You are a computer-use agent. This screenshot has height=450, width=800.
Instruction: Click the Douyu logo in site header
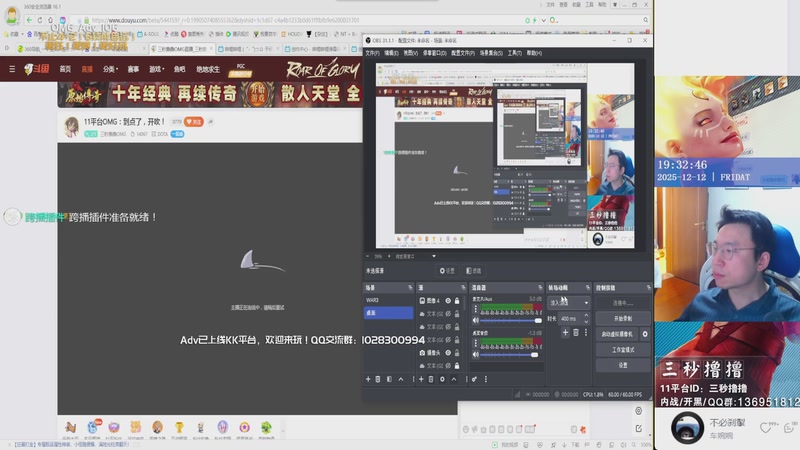coord(37,68)
